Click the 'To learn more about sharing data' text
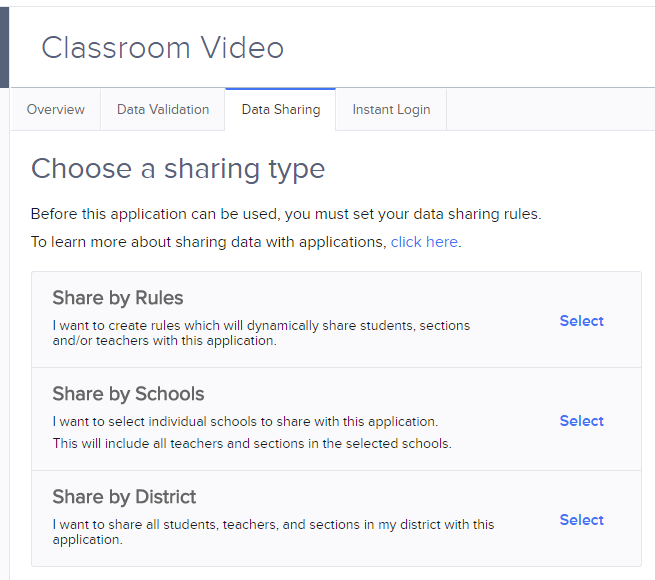The height and width of the screenshot is (580, 655). tap(208, 242)
